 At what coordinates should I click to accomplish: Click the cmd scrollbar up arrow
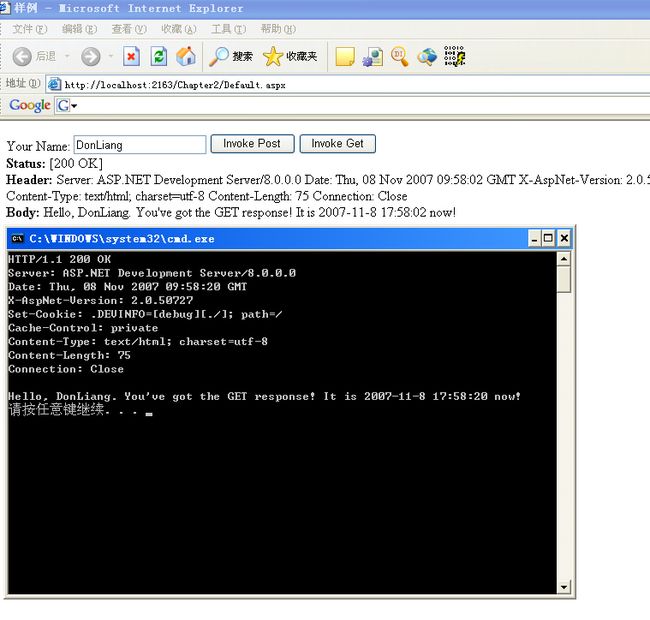click(x=564, y=259)
